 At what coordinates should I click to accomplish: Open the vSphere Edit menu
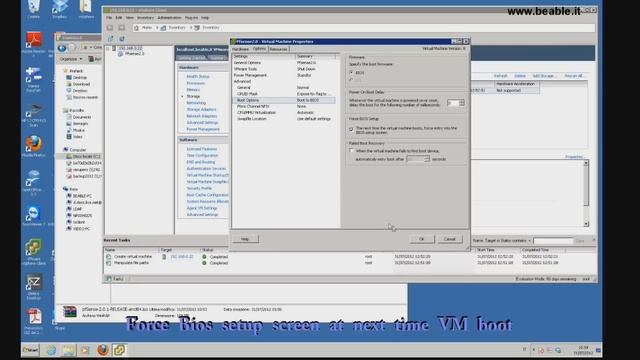pyautogui.click(x=119, y=18)
